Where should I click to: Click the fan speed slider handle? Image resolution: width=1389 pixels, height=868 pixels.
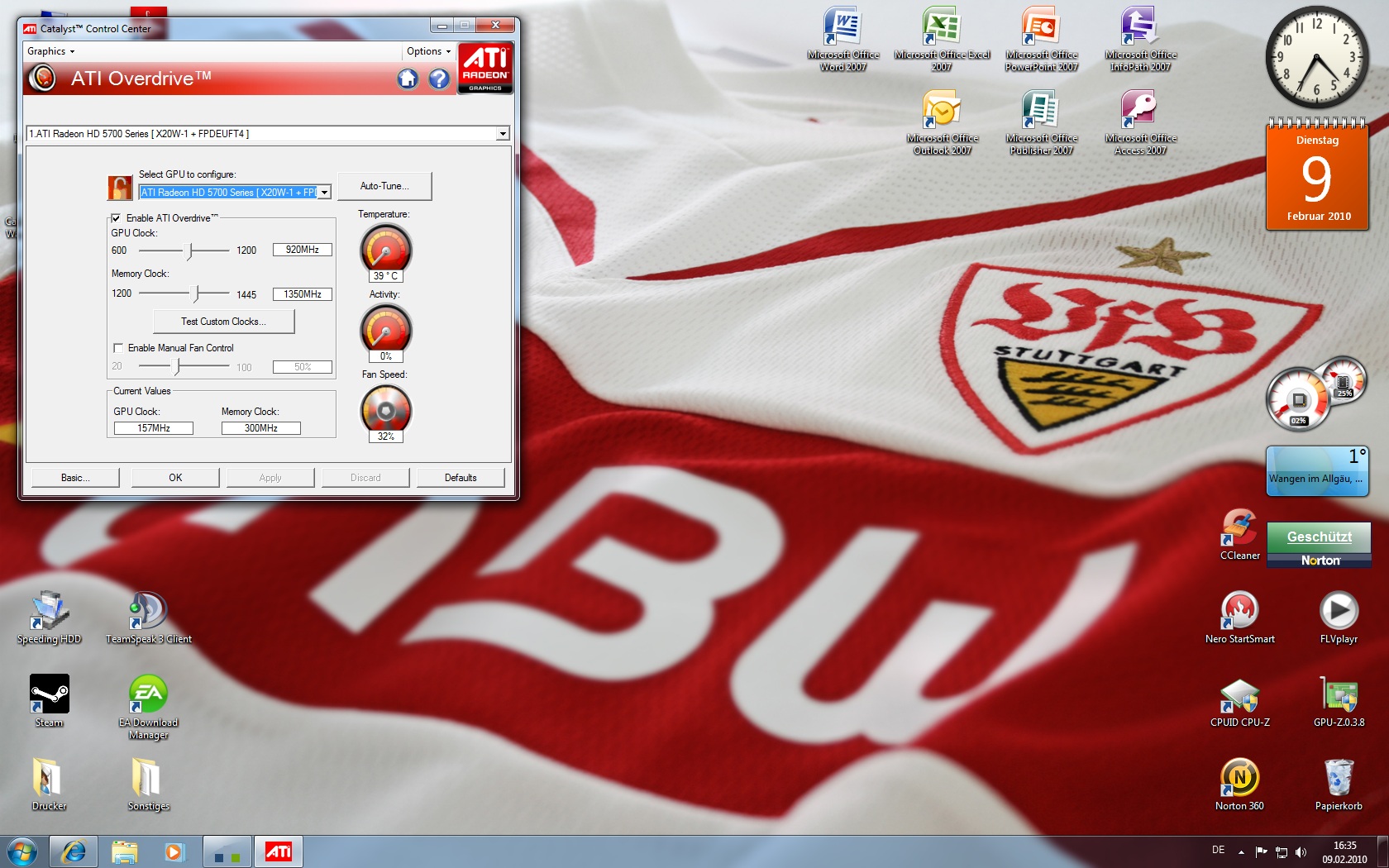(x=175, y=365)
